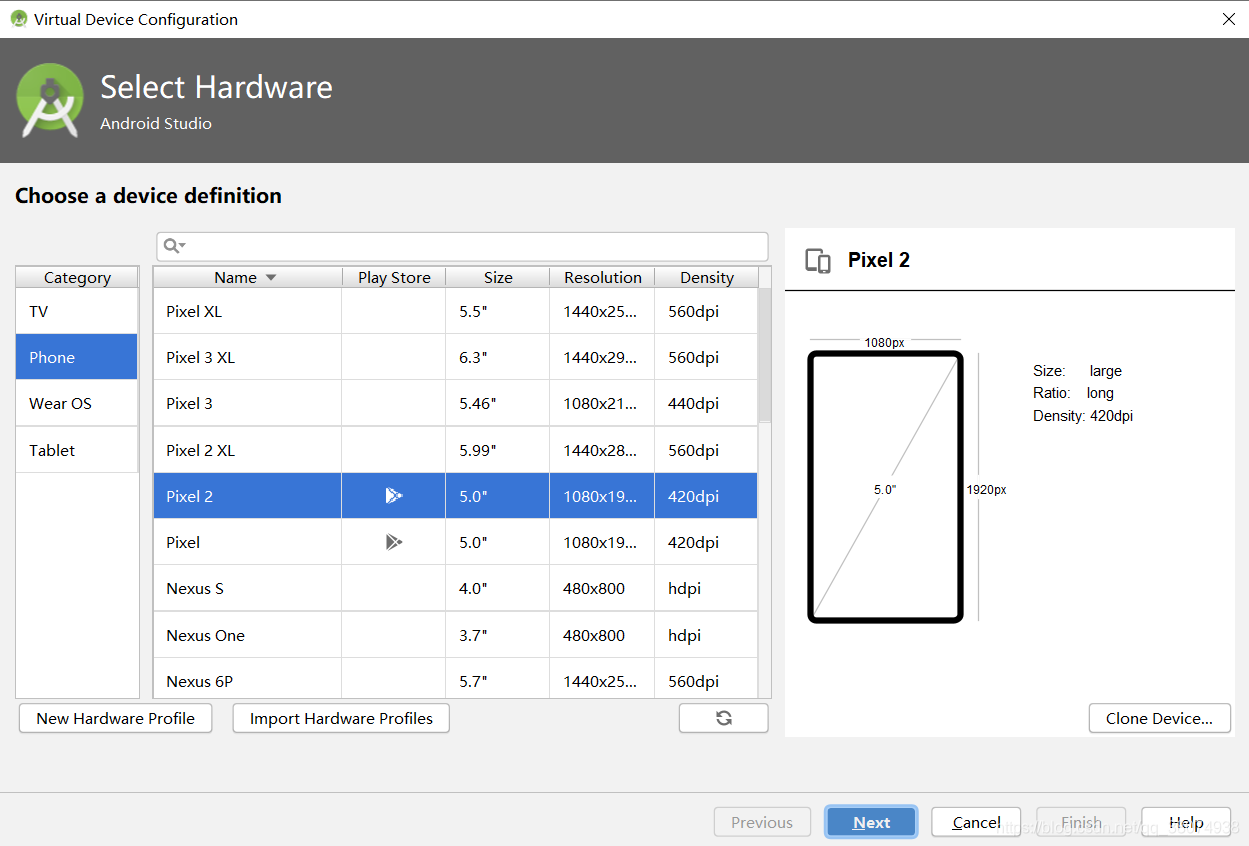Select the Pixel device name
Image resolution: width=1249 pixels, height=846 pixels.
[x=183, y=542]
